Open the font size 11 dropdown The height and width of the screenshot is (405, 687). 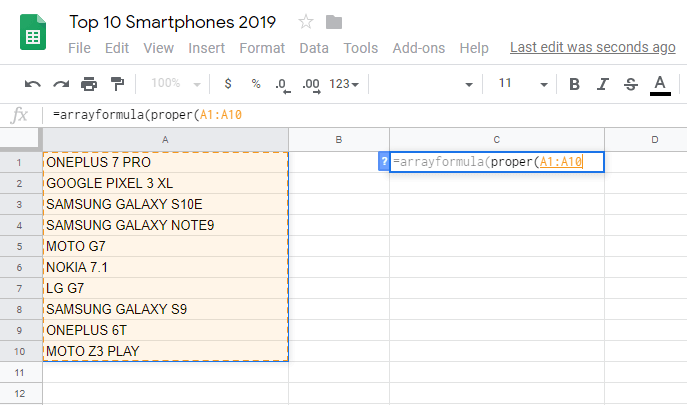(523, 84)
